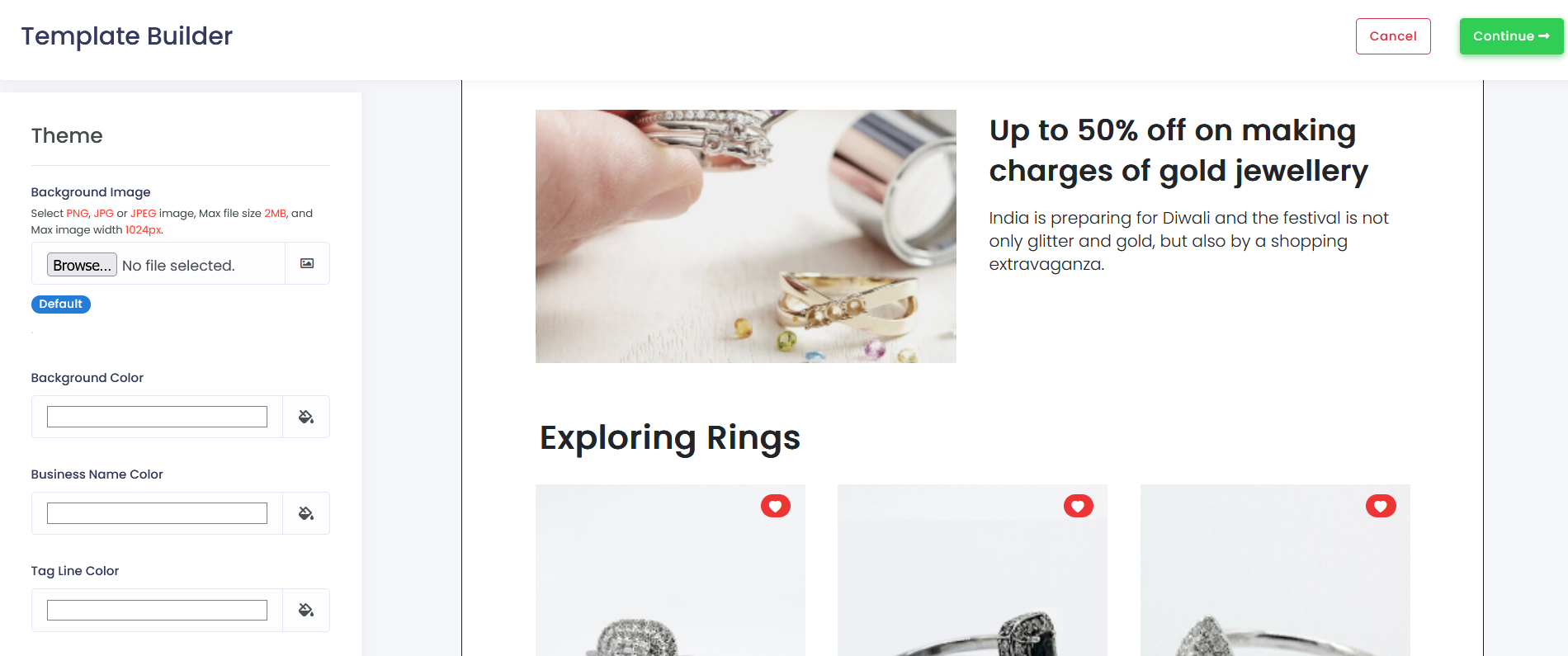
Task: Click the blue Default badge
Action: [x=61, y=304]
